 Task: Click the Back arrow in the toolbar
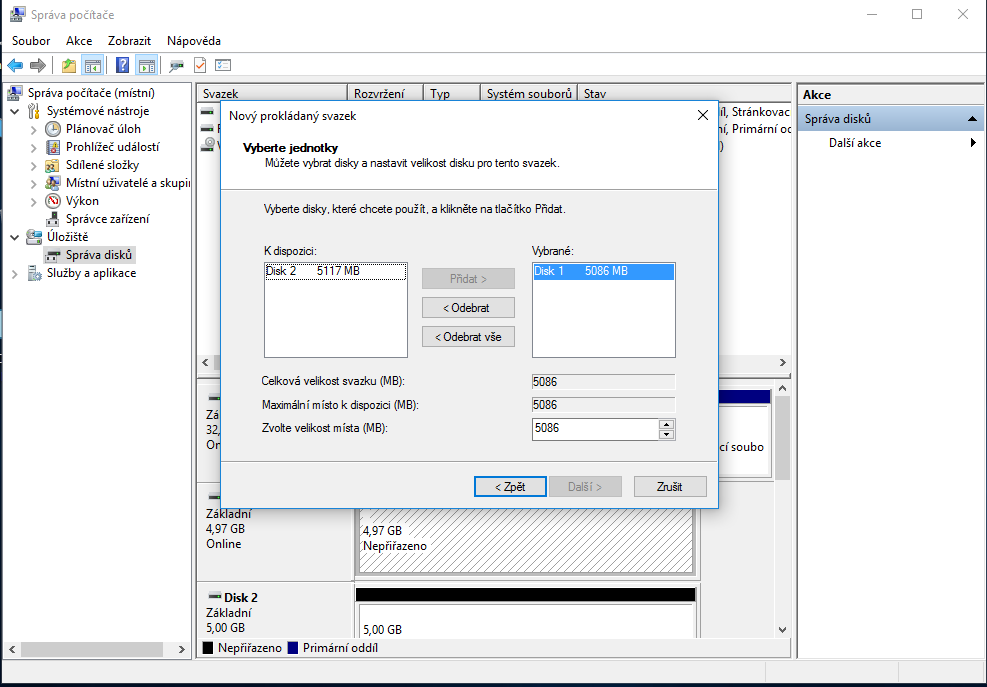click(x=15, y=66)
